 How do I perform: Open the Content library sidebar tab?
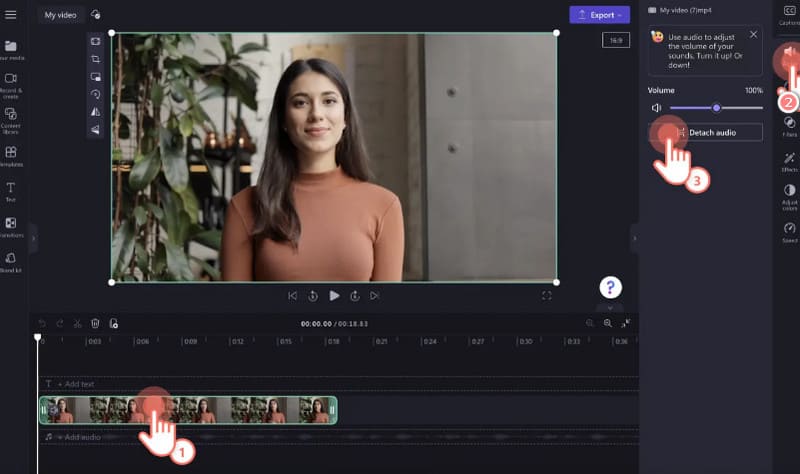[x=11, y=120]
